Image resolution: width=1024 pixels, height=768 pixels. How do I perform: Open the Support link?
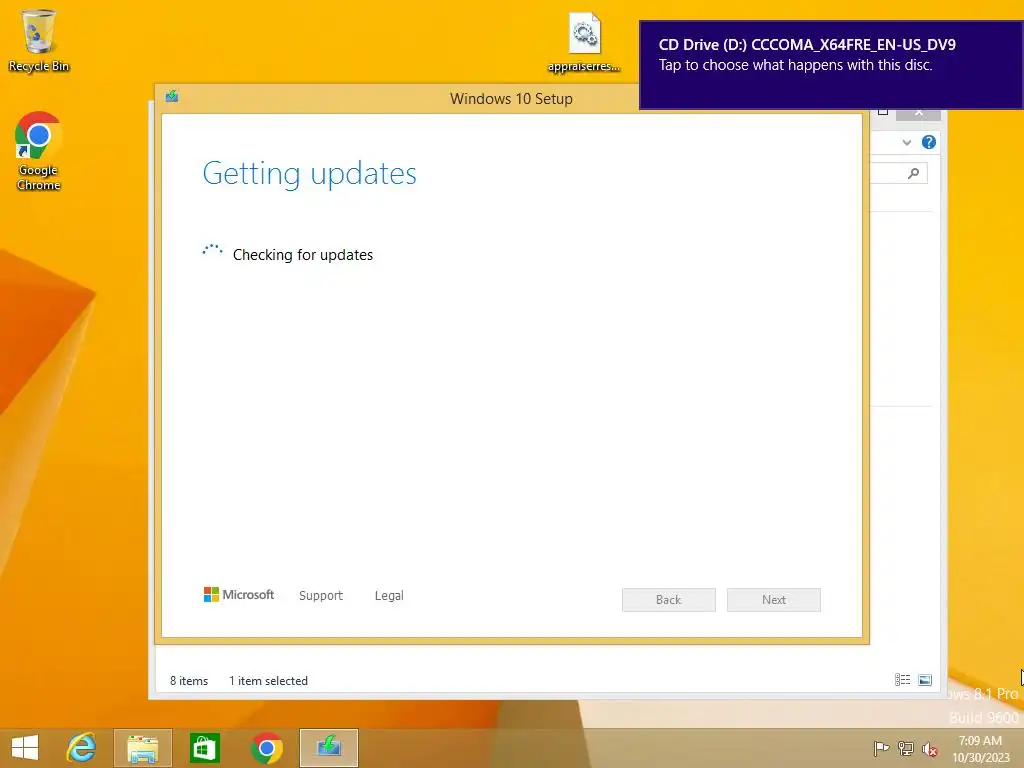coord(321,596)
